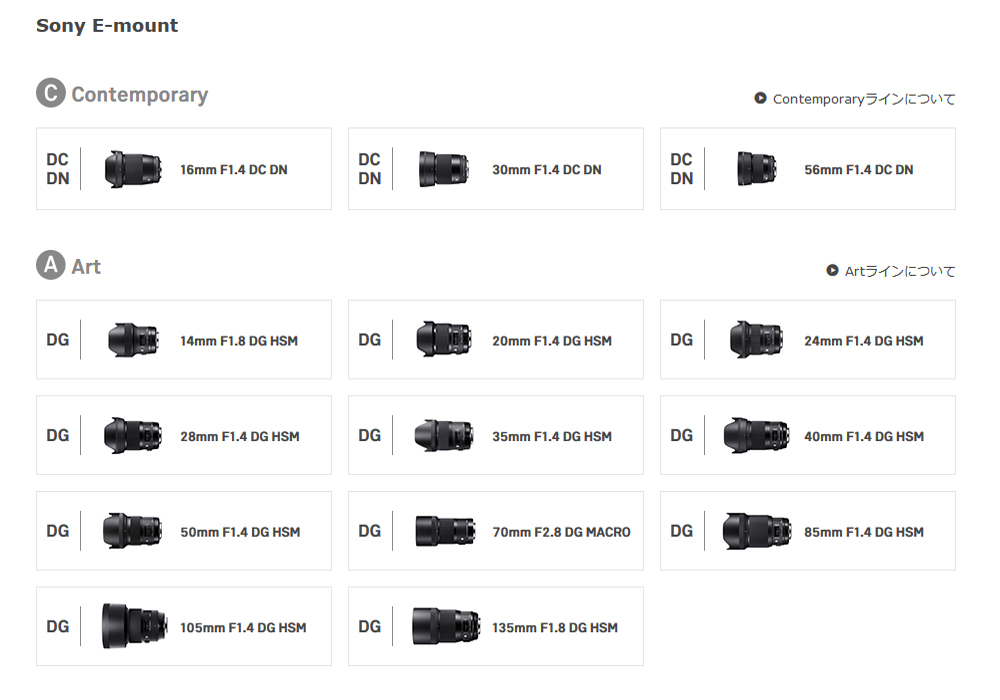The height and width of the screenshot is (700, 1000).
Task: Click DG label on the 35mm card
Action: pos(369,435)
